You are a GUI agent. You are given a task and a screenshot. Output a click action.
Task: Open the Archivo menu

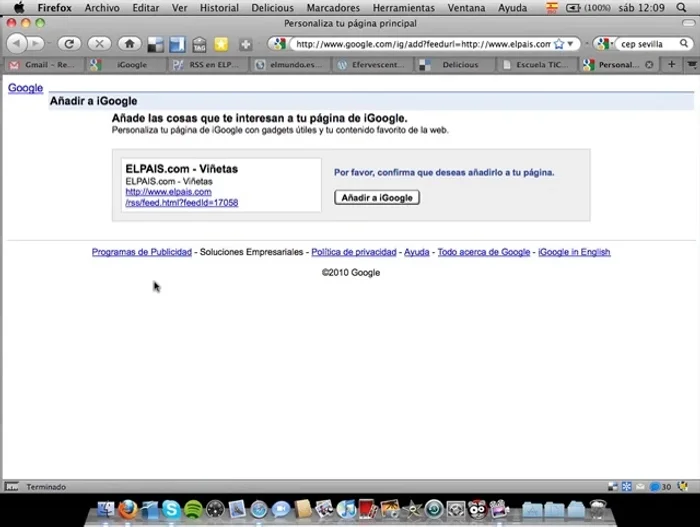click(x=102, y=8)
